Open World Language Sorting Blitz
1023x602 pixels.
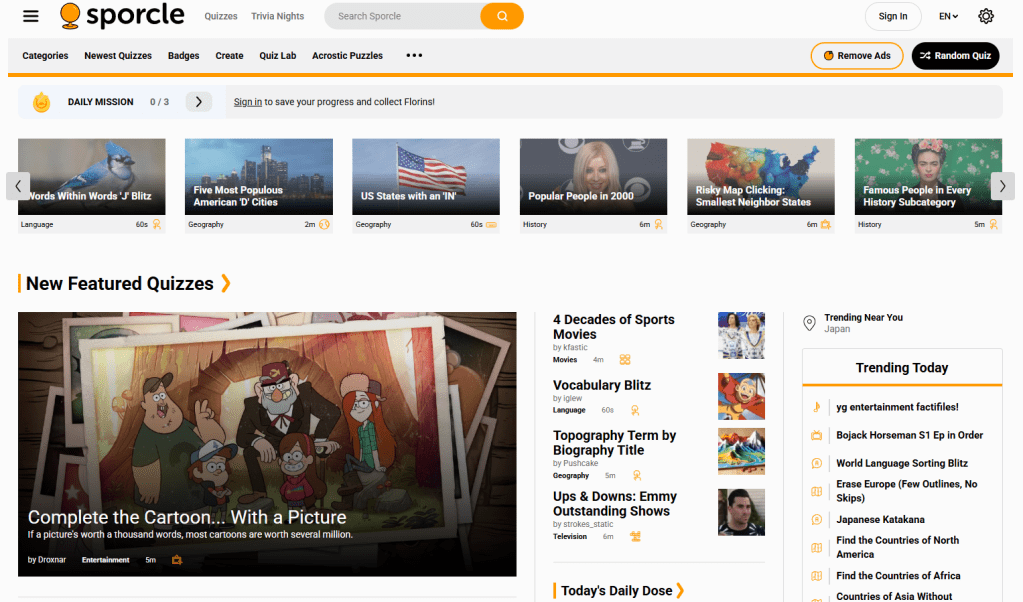pyautogui.click(x=902, y=463)
